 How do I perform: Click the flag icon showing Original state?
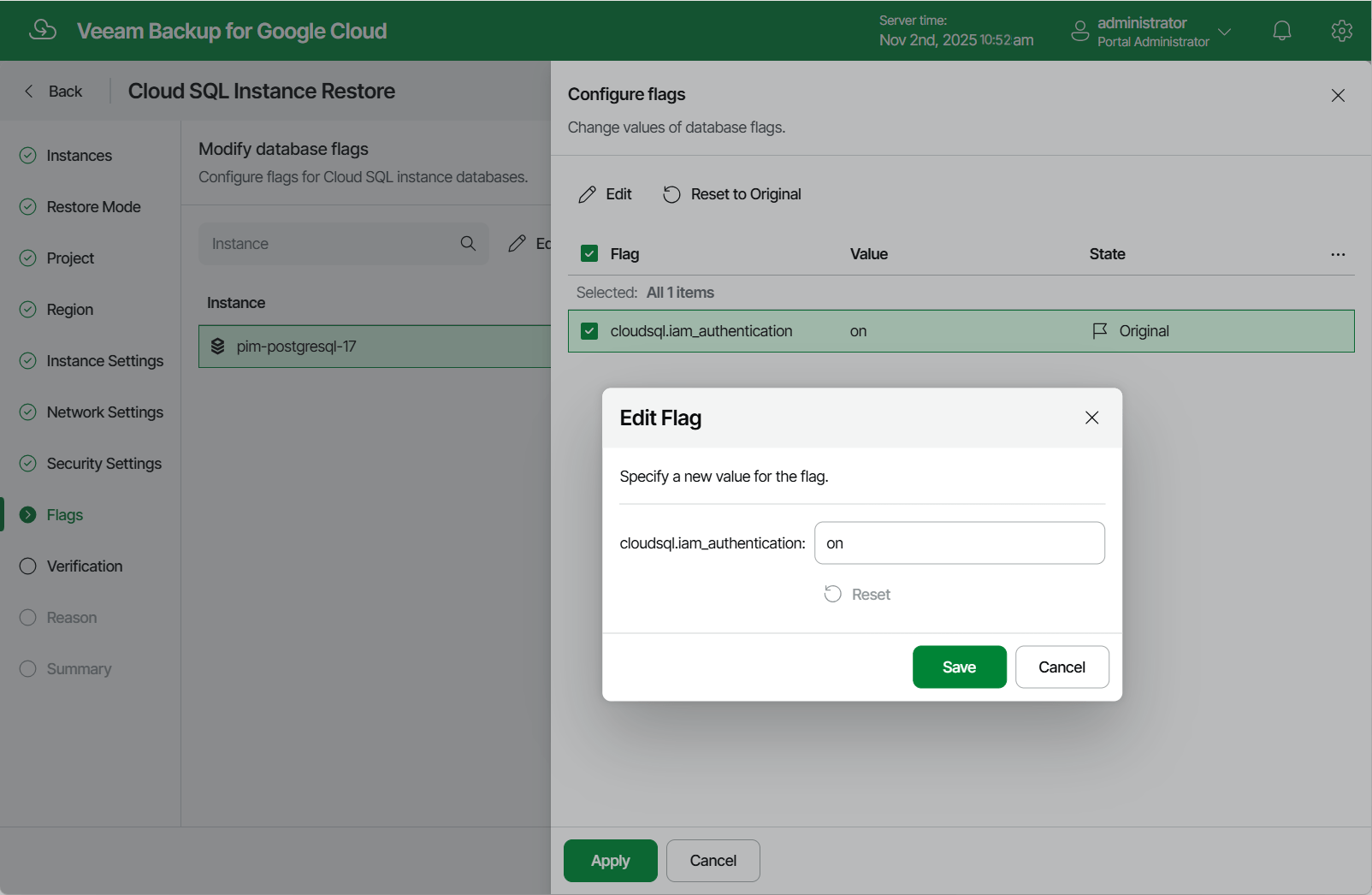click(x=1100, y=331)
